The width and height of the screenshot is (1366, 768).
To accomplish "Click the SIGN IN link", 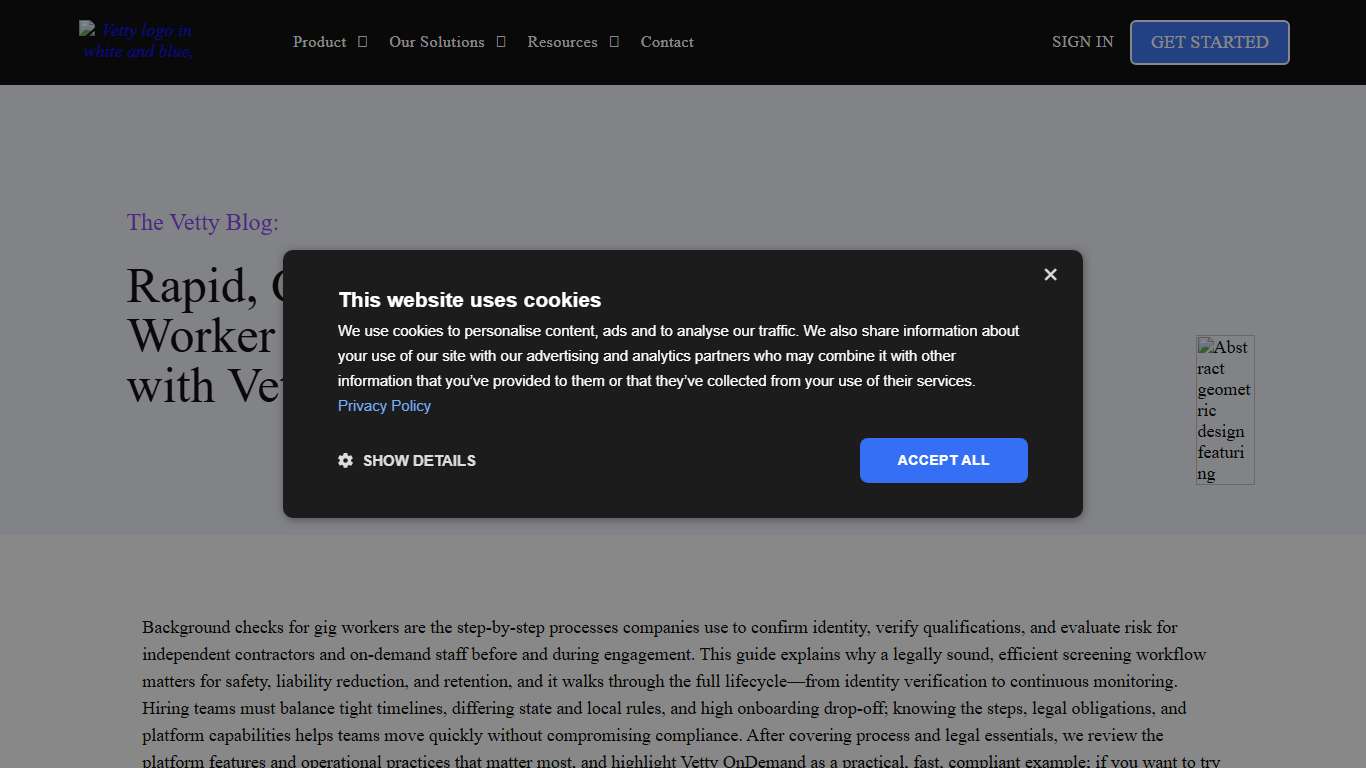I will point(1082,42).
